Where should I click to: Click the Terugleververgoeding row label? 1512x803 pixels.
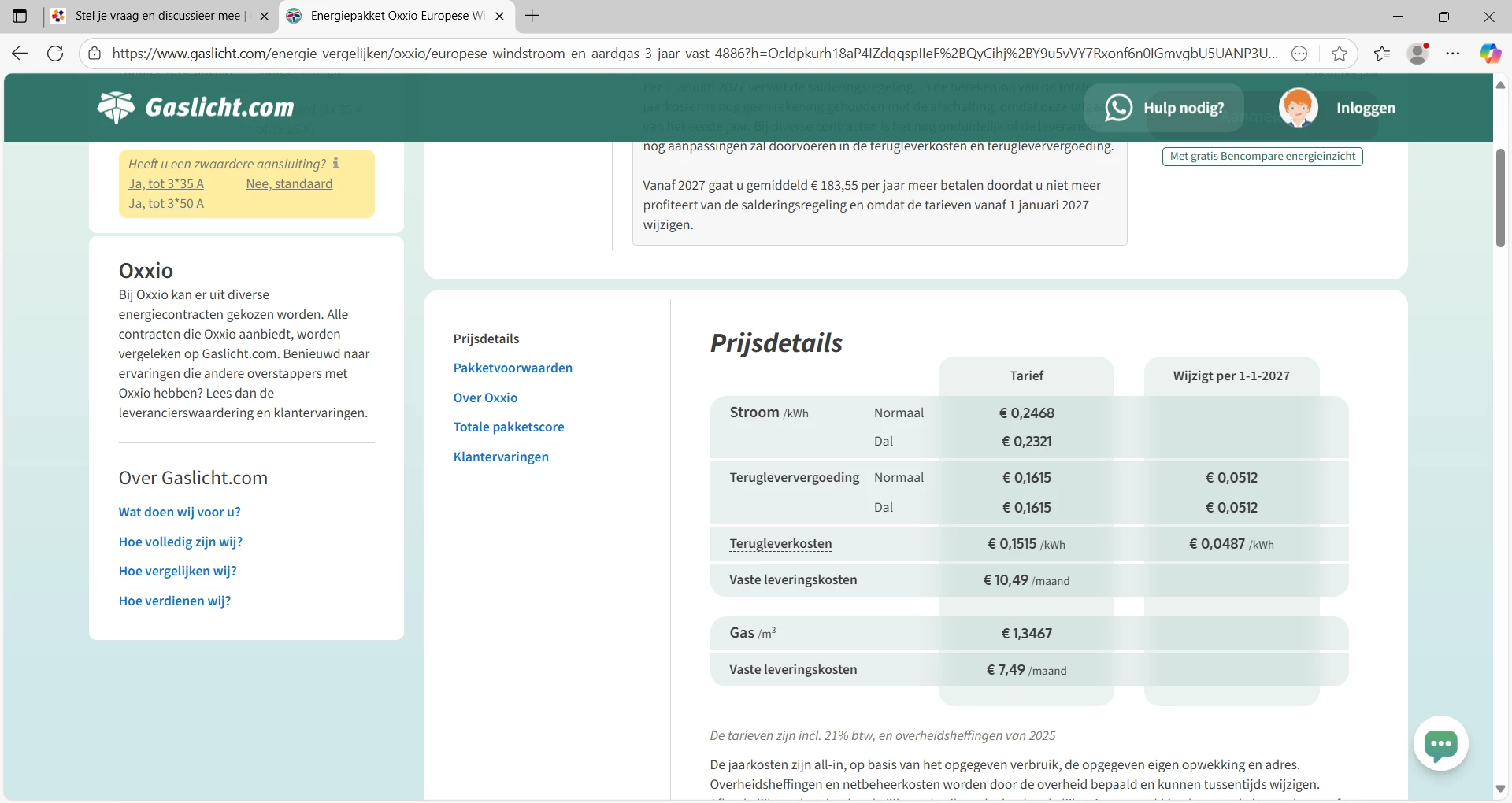794,477
